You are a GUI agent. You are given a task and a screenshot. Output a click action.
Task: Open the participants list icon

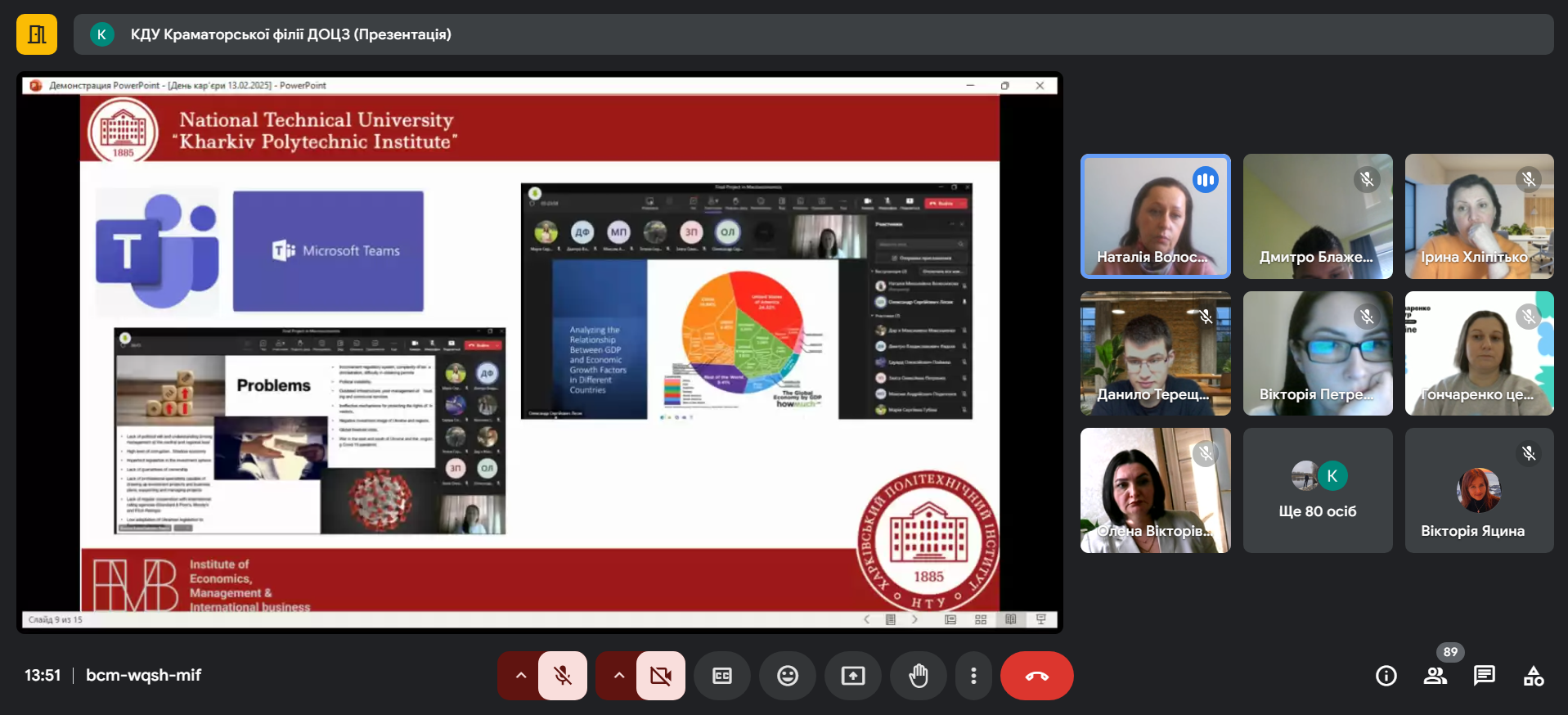pyautogui.click(x=1435, y=676)
